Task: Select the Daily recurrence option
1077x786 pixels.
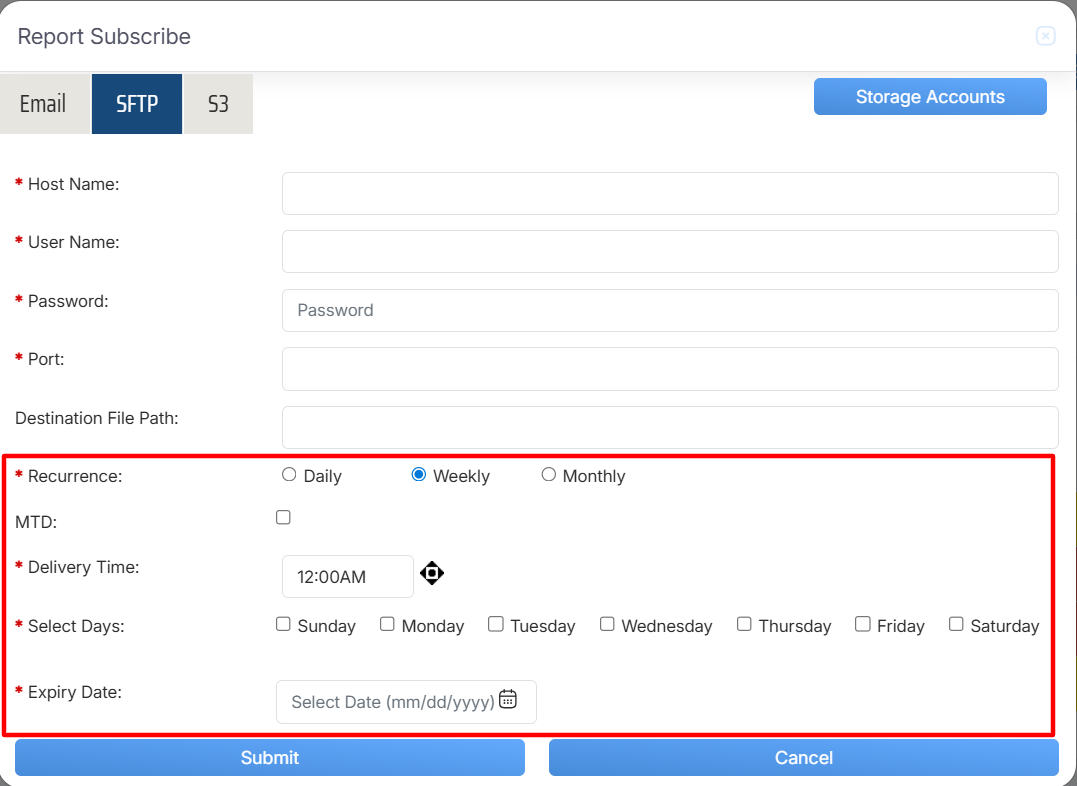Action: 289,475
